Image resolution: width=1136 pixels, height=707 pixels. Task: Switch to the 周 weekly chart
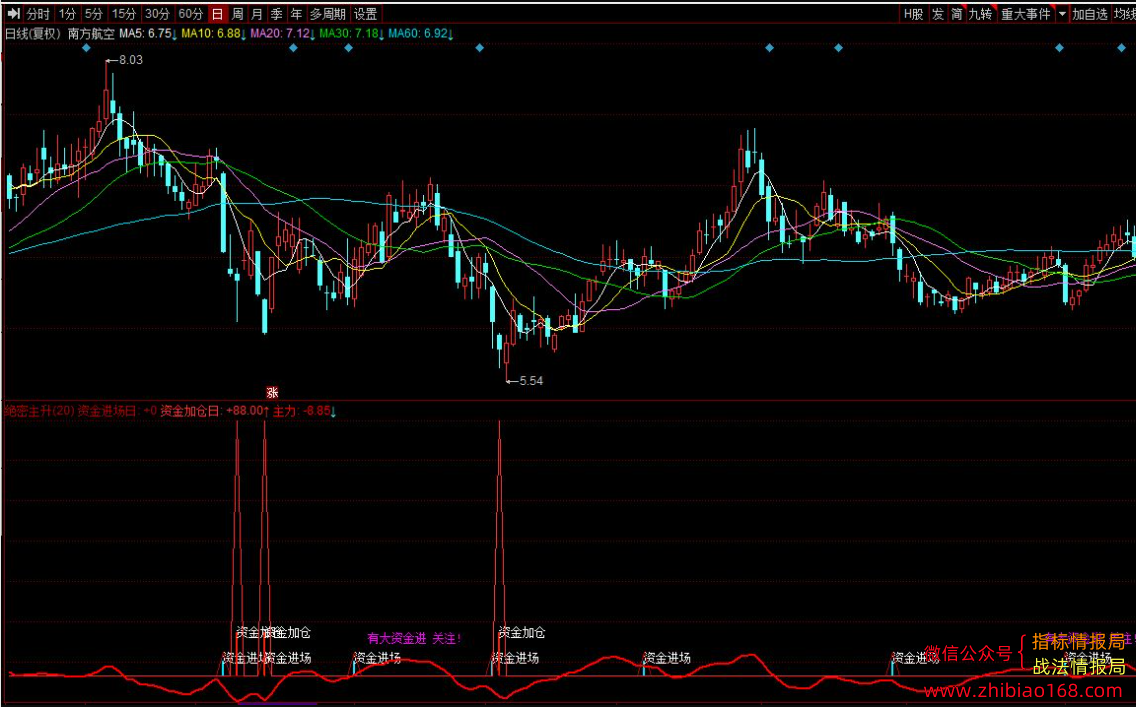[237, 14]
